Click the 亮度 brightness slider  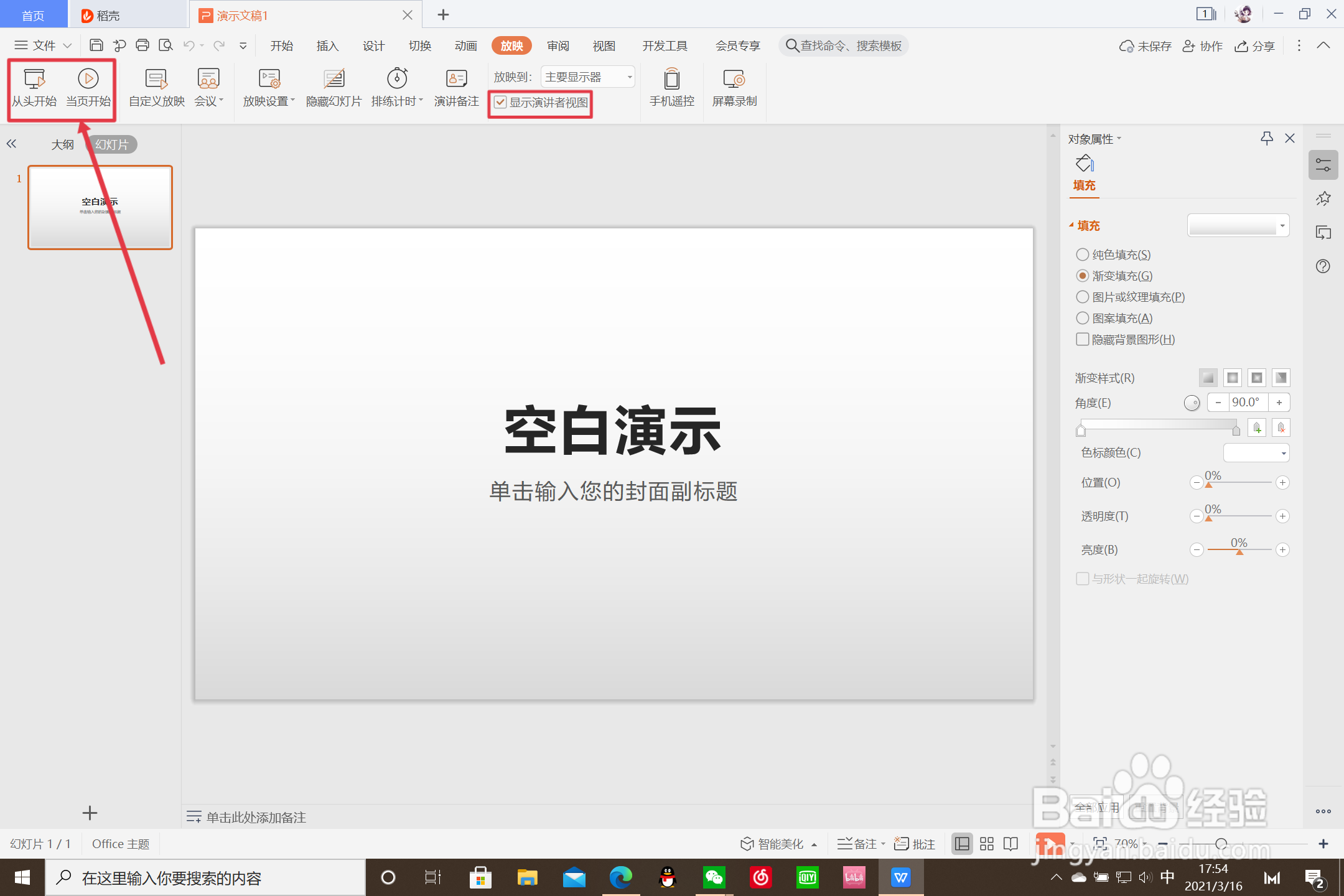click(1239, 550)
